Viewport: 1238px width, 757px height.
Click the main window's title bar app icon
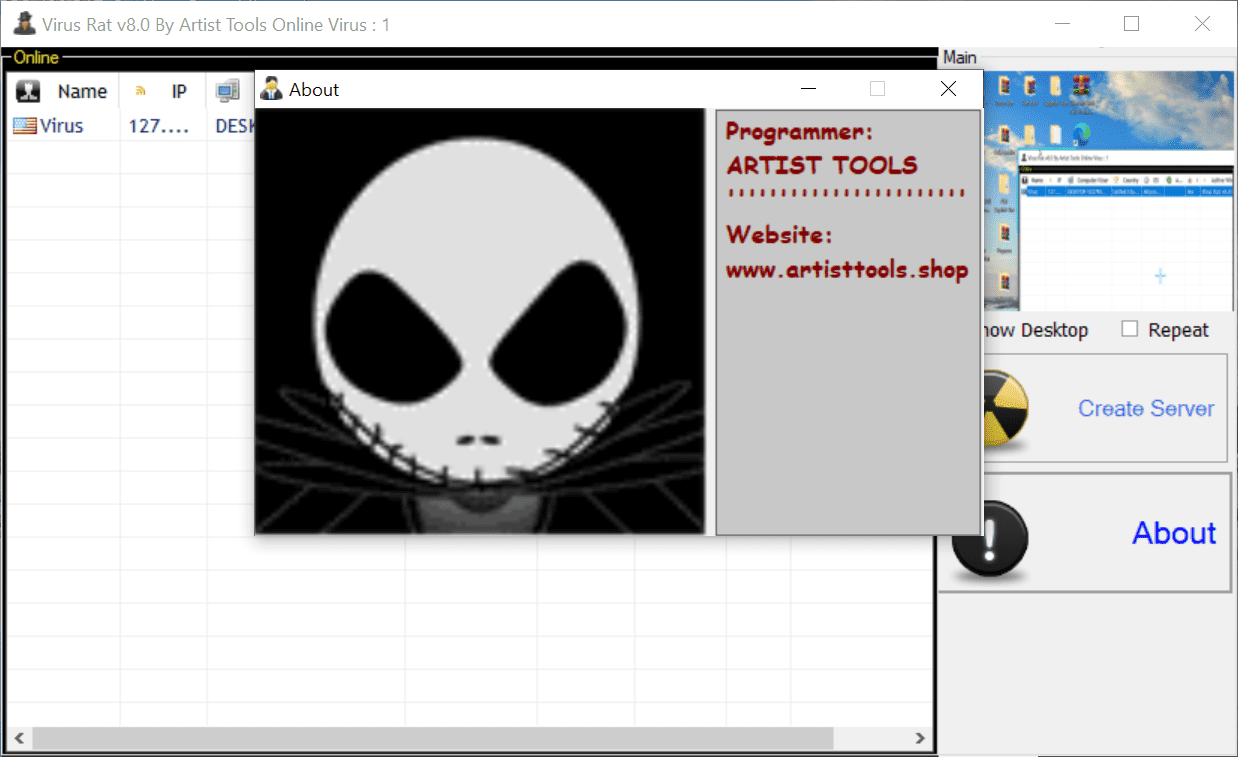[24, 22]
